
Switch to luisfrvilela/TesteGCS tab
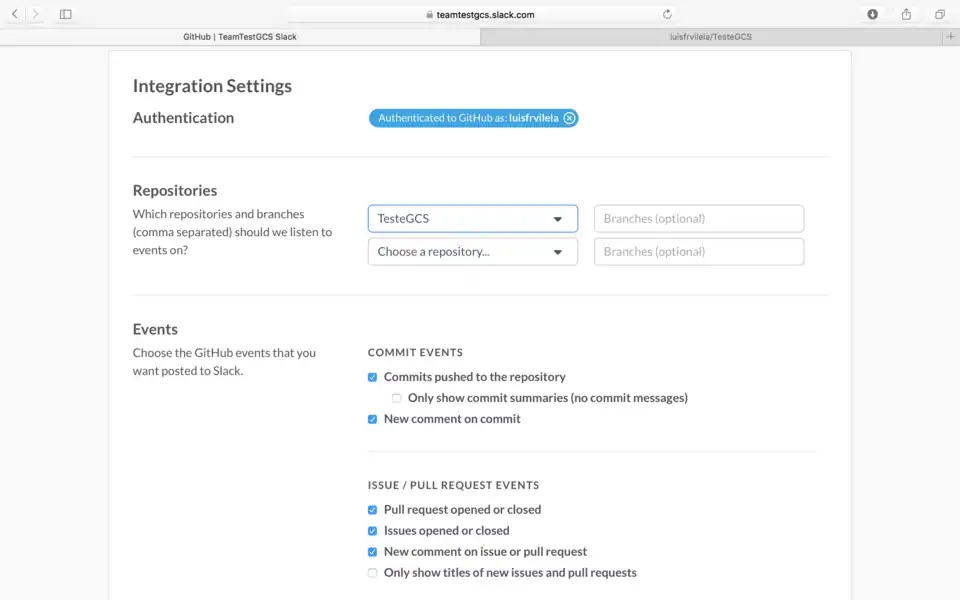coord(710,36)
